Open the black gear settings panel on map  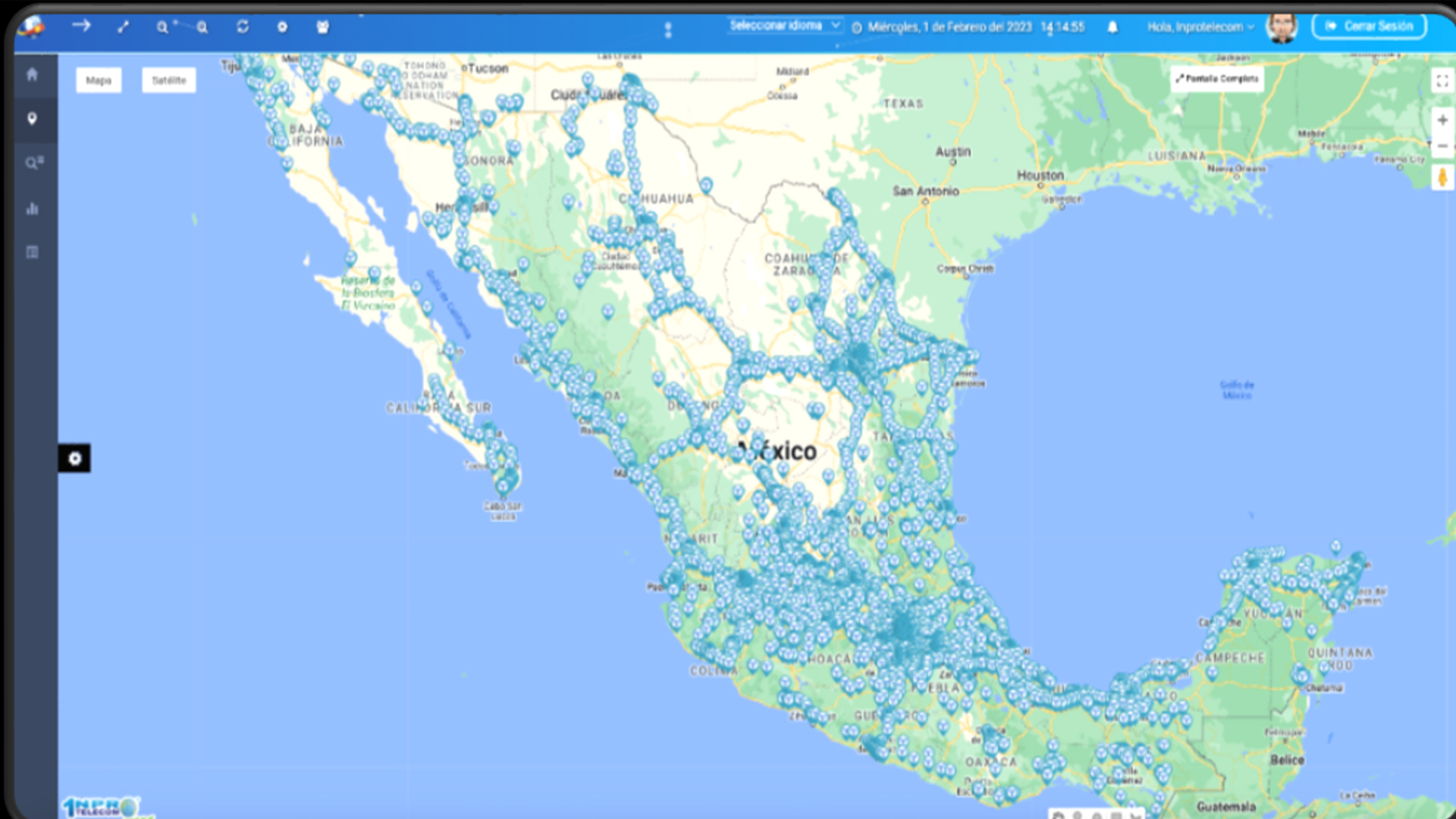(x=74, y=458)
